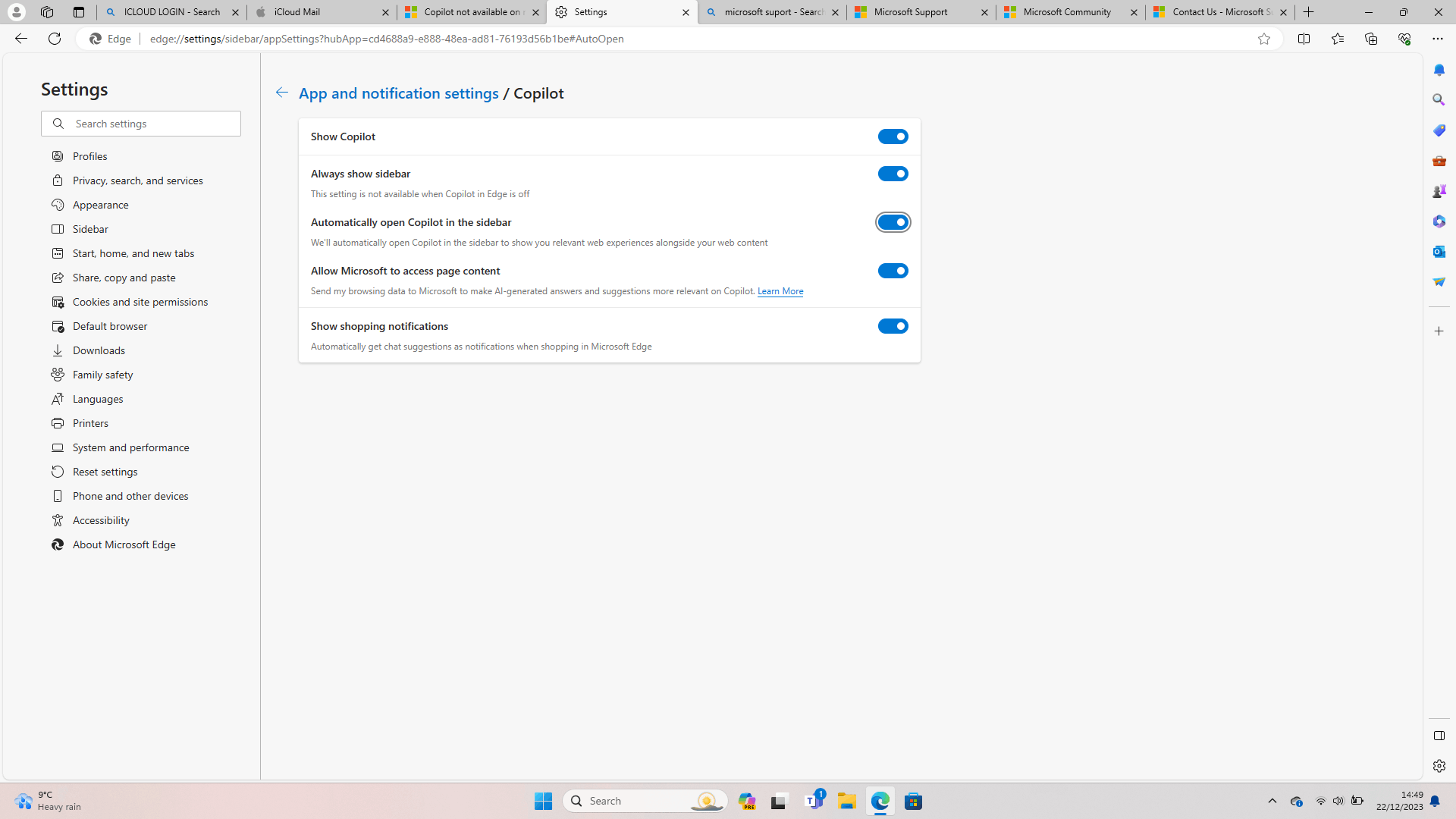Toggle Show shopping notifications switch
The image size is (1456, 819).
click(893, 326)
